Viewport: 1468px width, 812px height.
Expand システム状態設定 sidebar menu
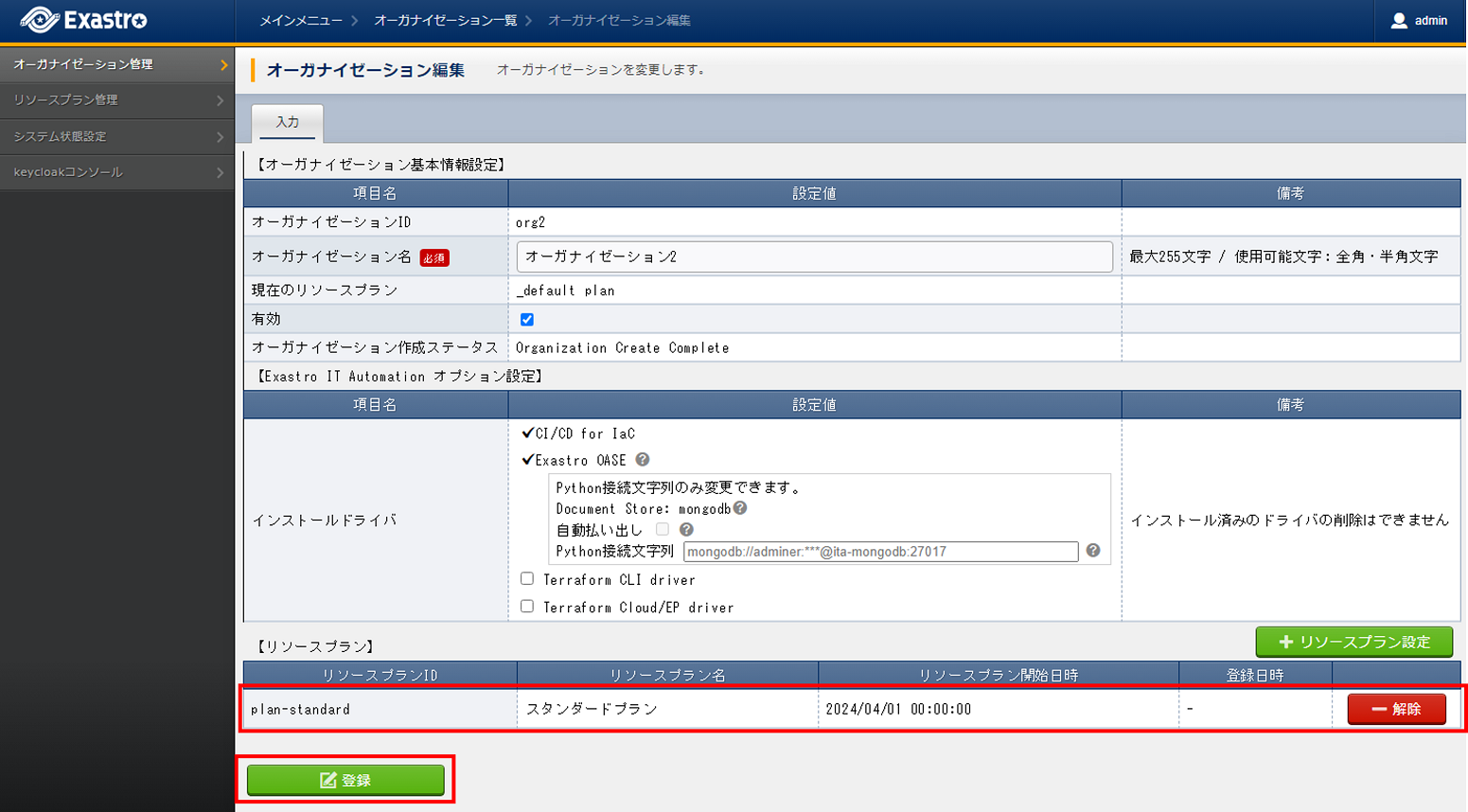point(116,136)
